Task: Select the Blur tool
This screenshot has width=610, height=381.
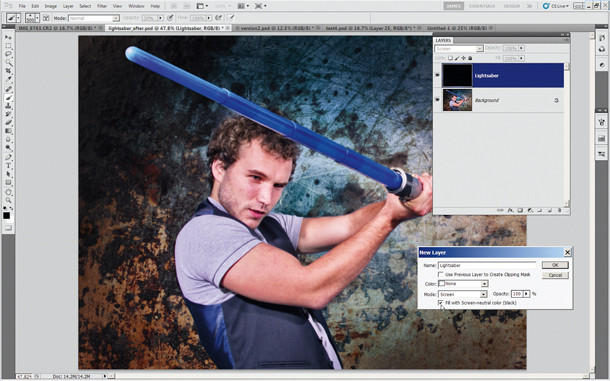Action: [8, 139]
